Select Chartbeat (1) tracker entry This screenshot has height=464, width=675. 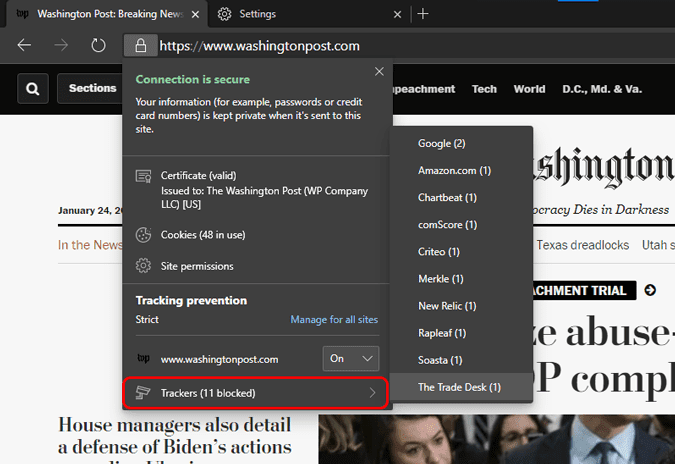(x=461, y=198)
